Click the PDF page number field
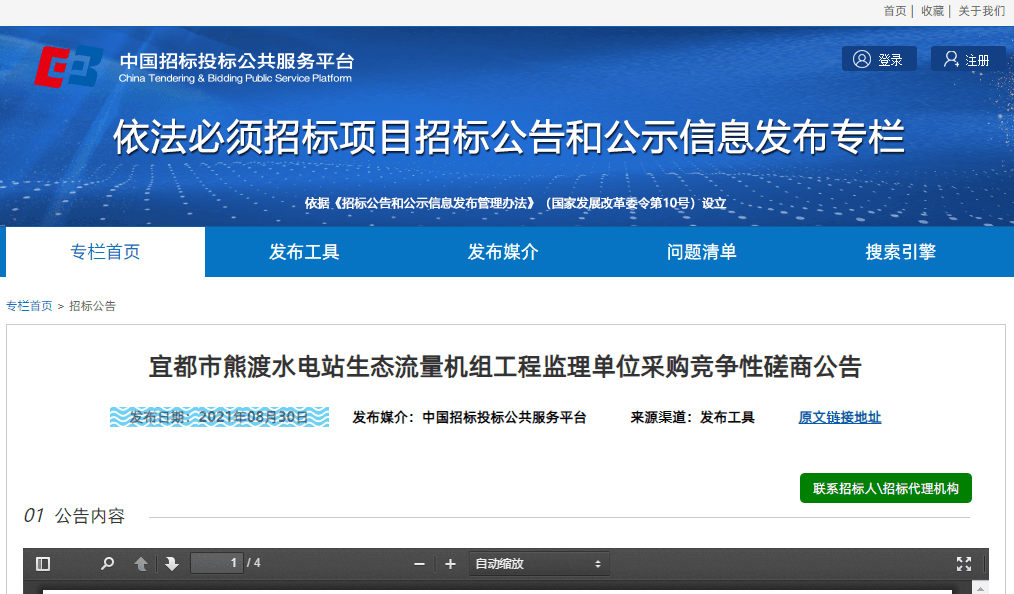The height and width of the screenshot is (594, 1014). click(217, 563)
